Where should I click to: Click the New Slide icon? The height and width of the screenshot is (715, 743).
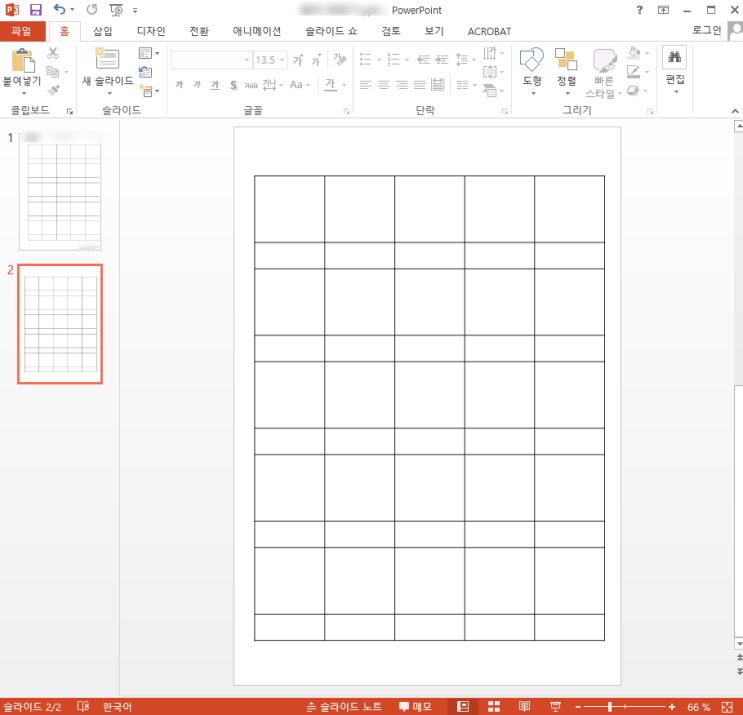click(108, 58)
